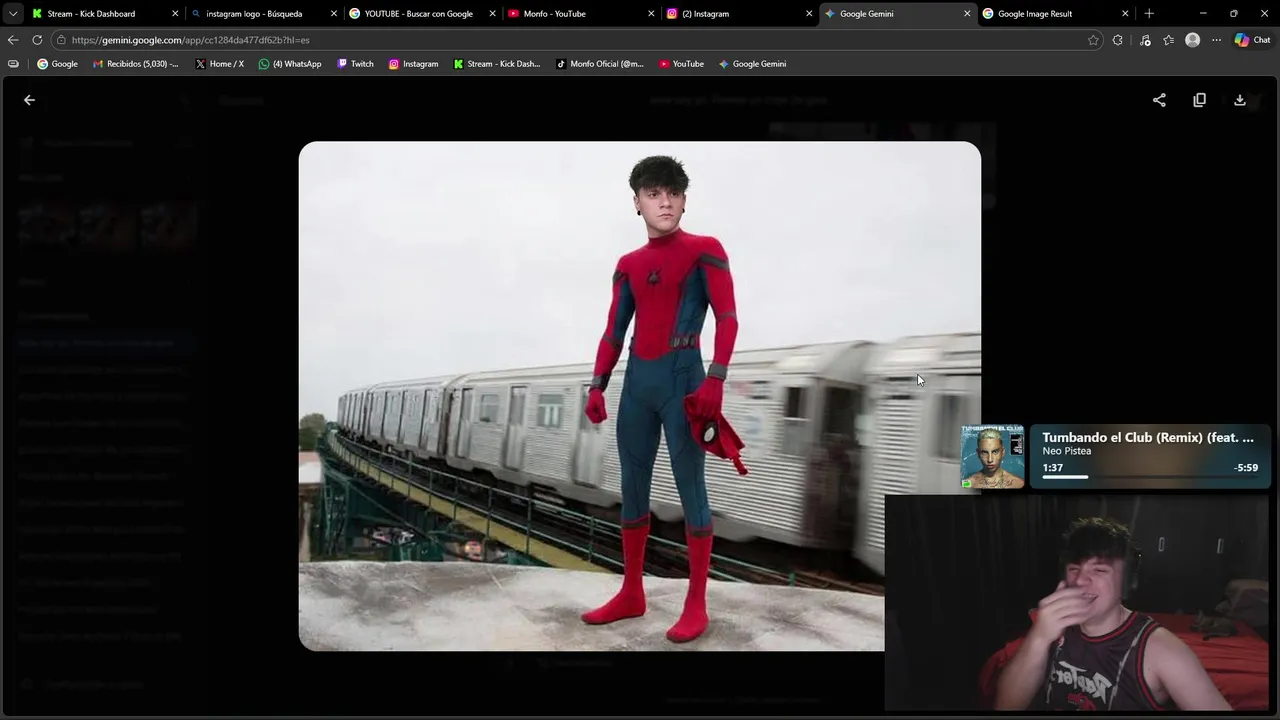Close the Stream - Kick Dashboard tab
This screenshot has width=1280, height=720.
click(x=175, y=14)
